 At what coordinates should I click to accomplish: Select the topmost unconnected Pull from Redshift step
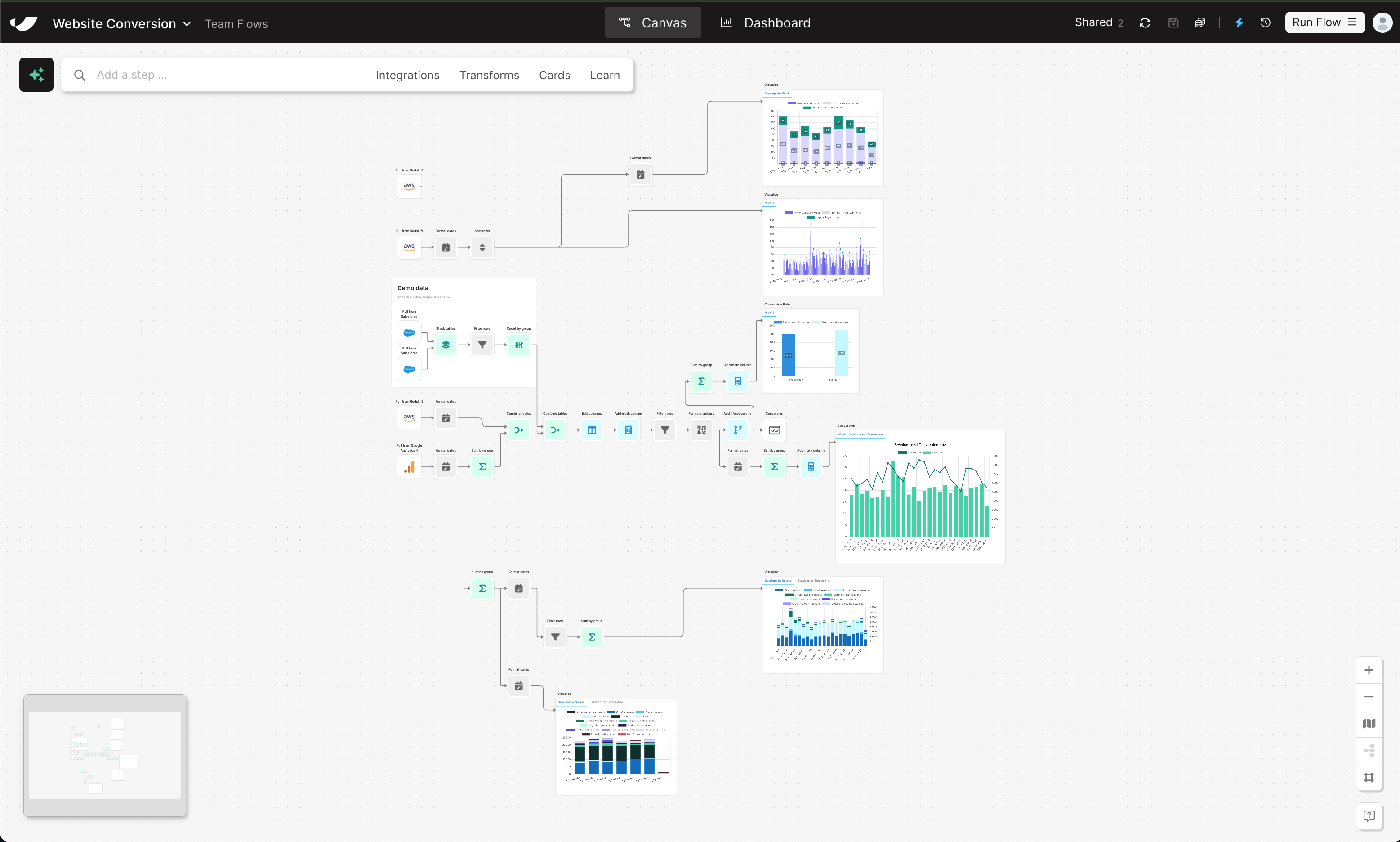[x=409, y=186]
